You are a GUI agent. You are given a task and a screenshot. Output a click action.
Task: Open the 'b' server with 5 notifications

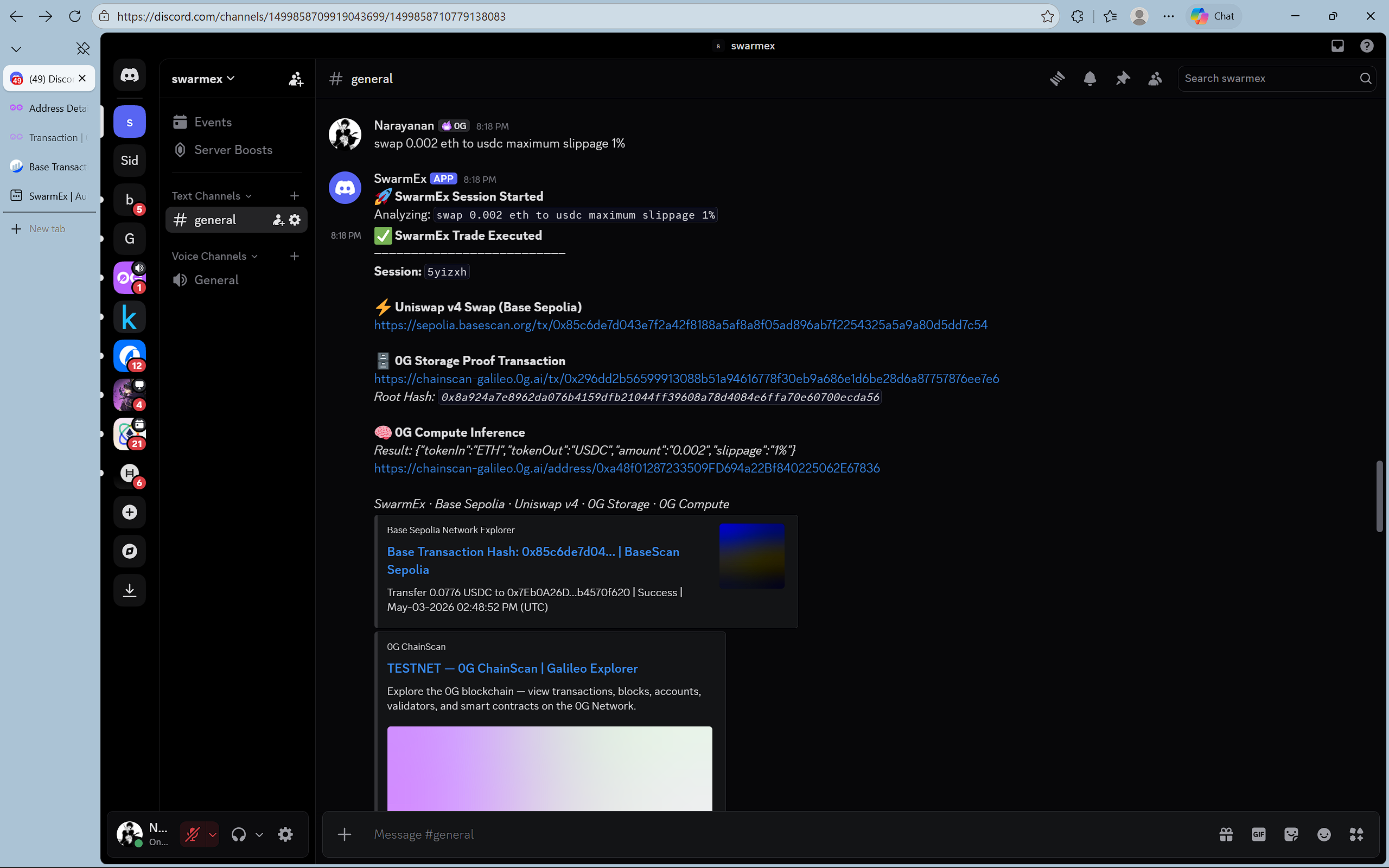[130, 200]
